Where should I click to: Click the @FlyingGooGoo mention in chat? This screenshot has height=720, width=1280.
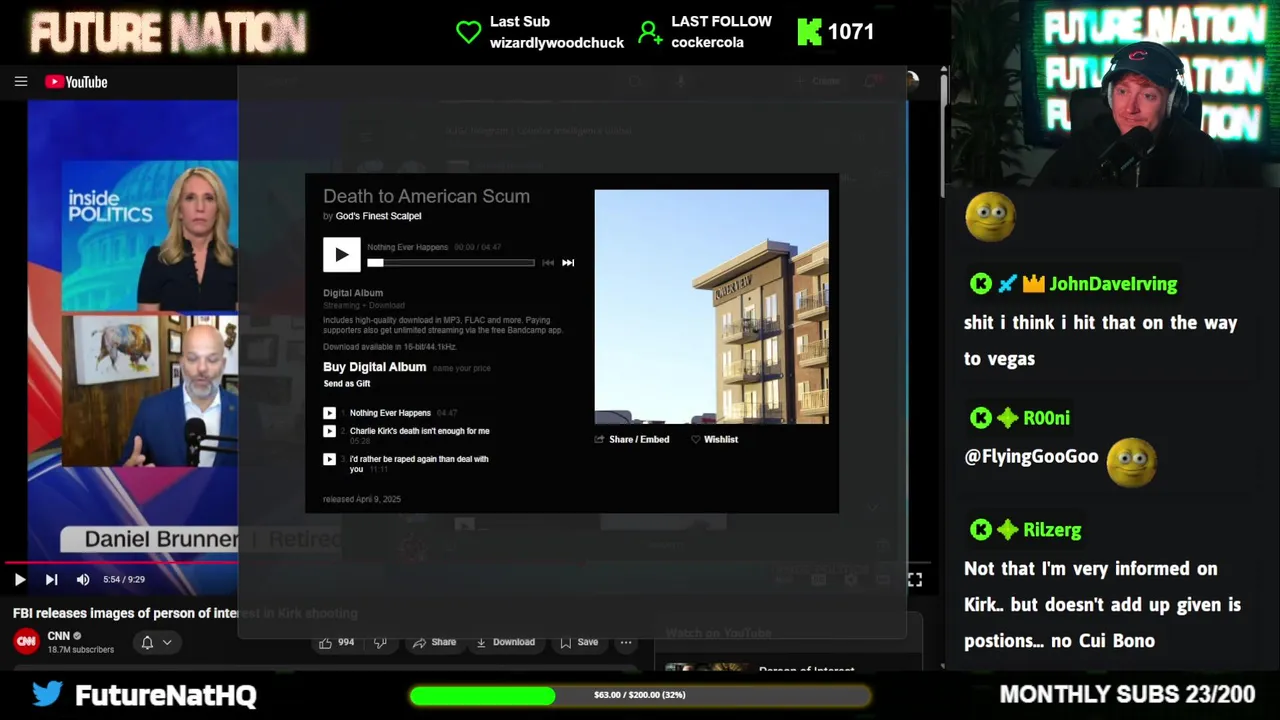1031,457
